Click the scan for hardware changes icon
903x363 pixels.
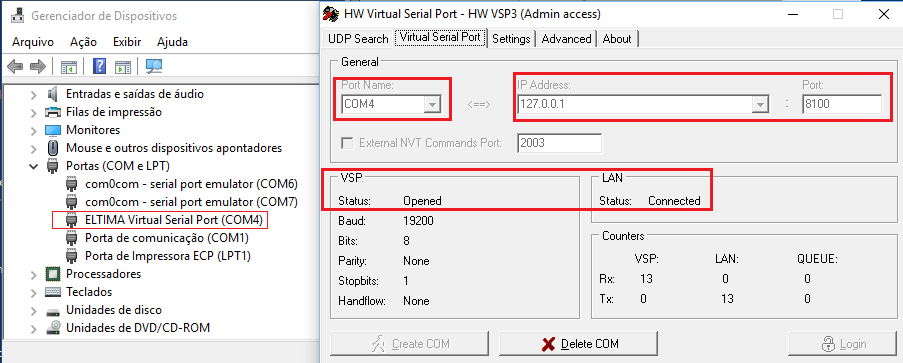(154, 66)
